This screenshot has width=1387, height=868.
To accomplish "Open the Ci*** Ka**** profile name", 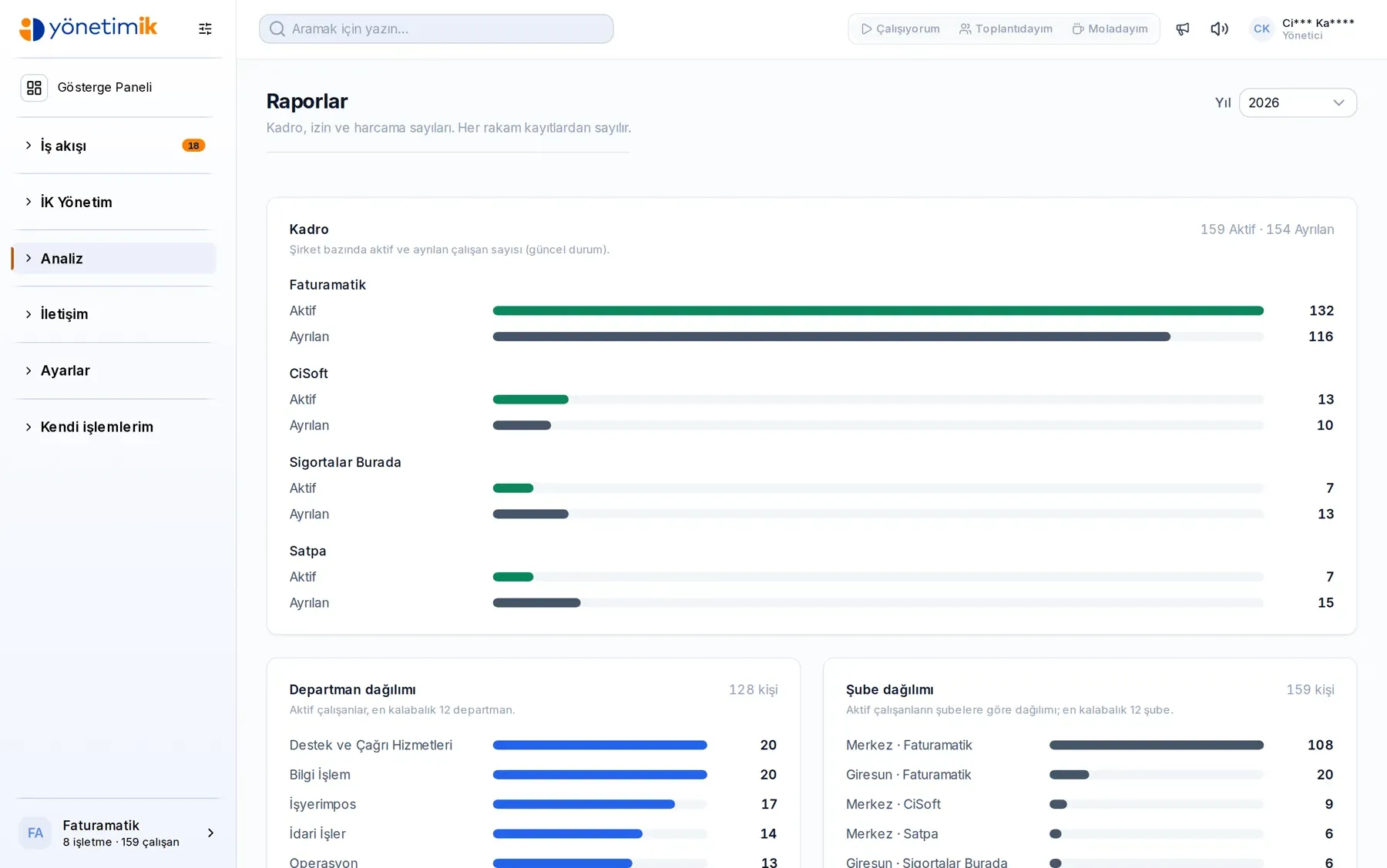I will coord(1318,23).
